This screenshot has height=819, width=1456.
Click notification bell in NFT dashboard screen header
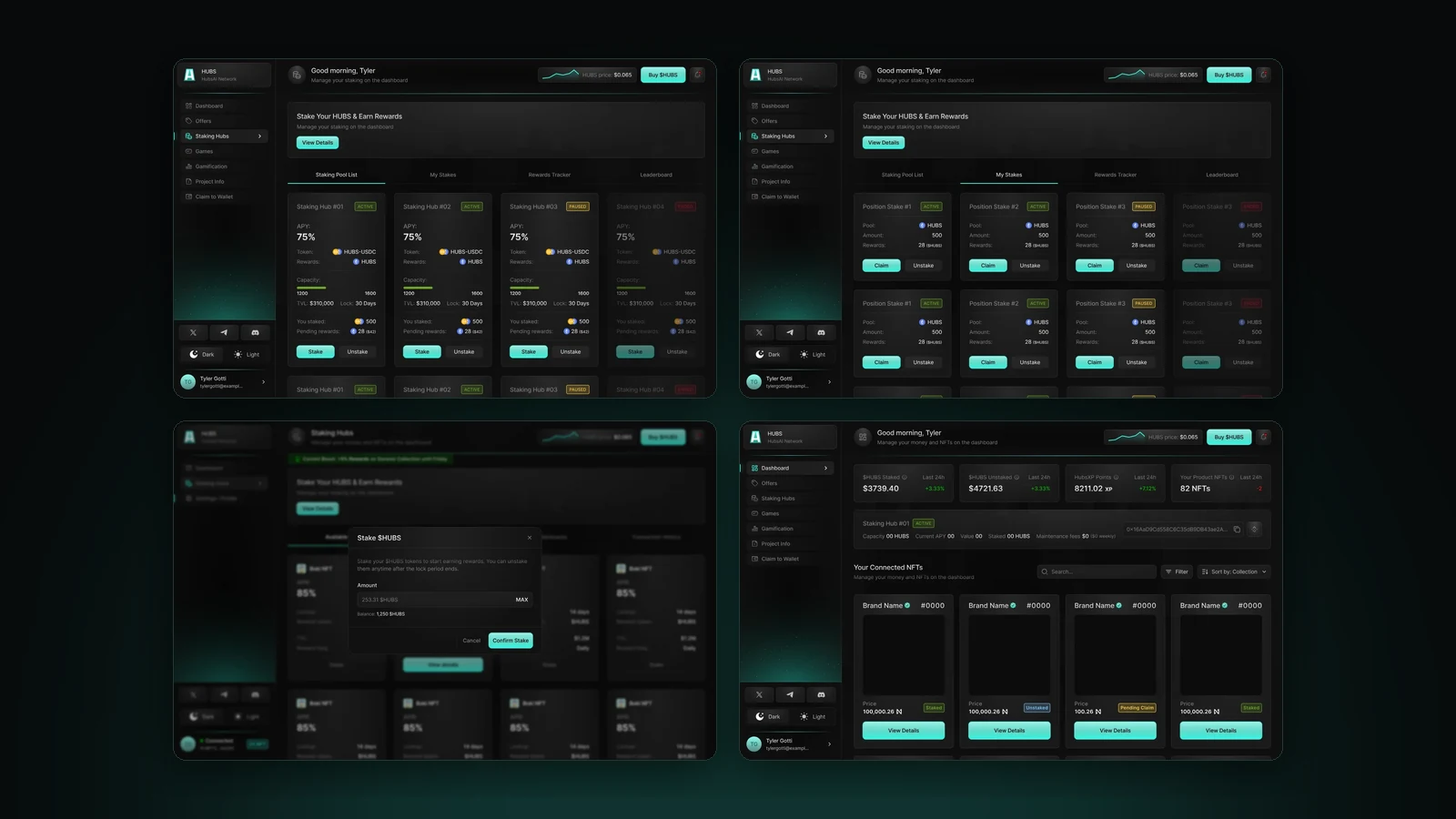click(x=1264, y=437)
